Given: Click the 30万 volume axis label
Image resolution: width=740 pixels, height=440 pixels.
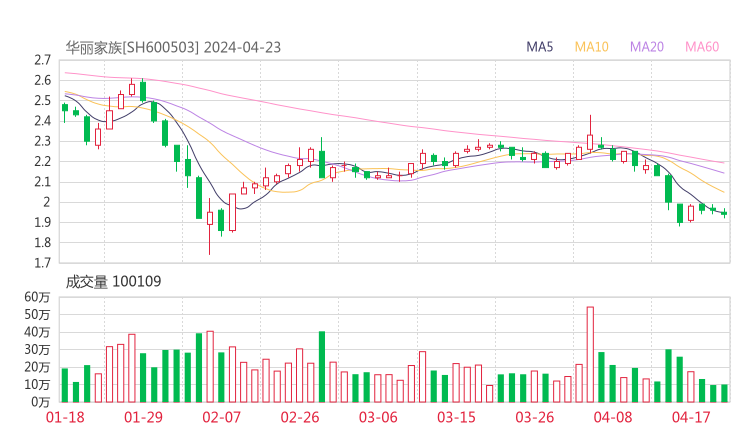Looking at the screenshot, I should click(x=37, y=350).
